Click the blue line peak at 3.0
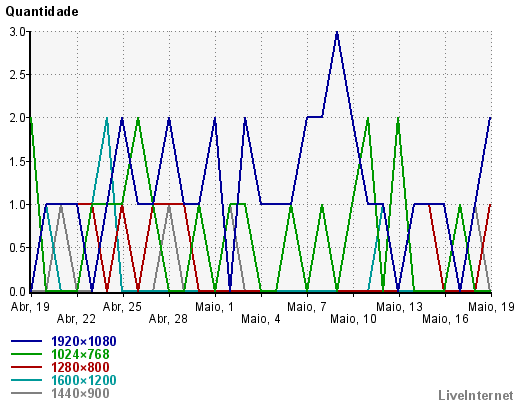The image size is (520, 405). click(337, 33)
